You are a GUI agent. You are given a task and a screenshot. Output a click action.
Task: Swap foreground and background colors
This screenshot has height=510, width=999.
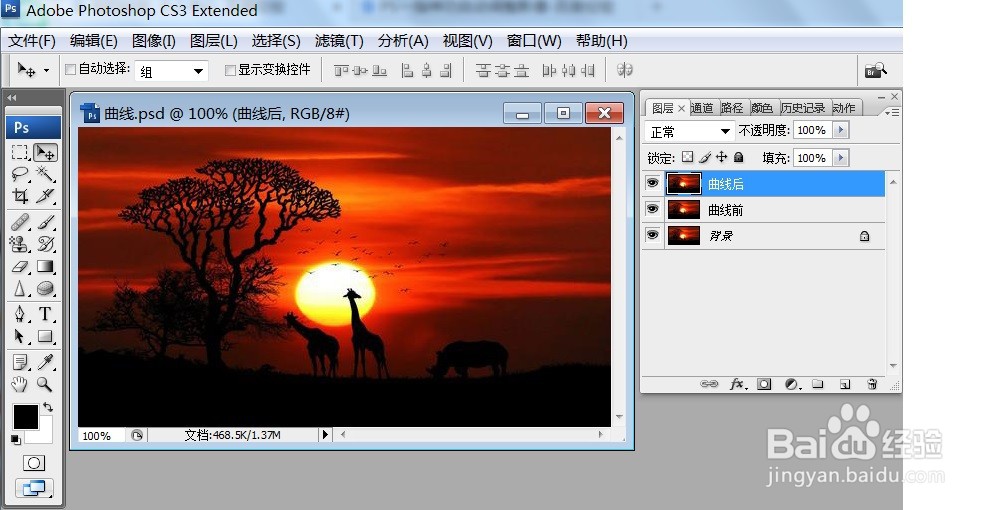(48, 406)
